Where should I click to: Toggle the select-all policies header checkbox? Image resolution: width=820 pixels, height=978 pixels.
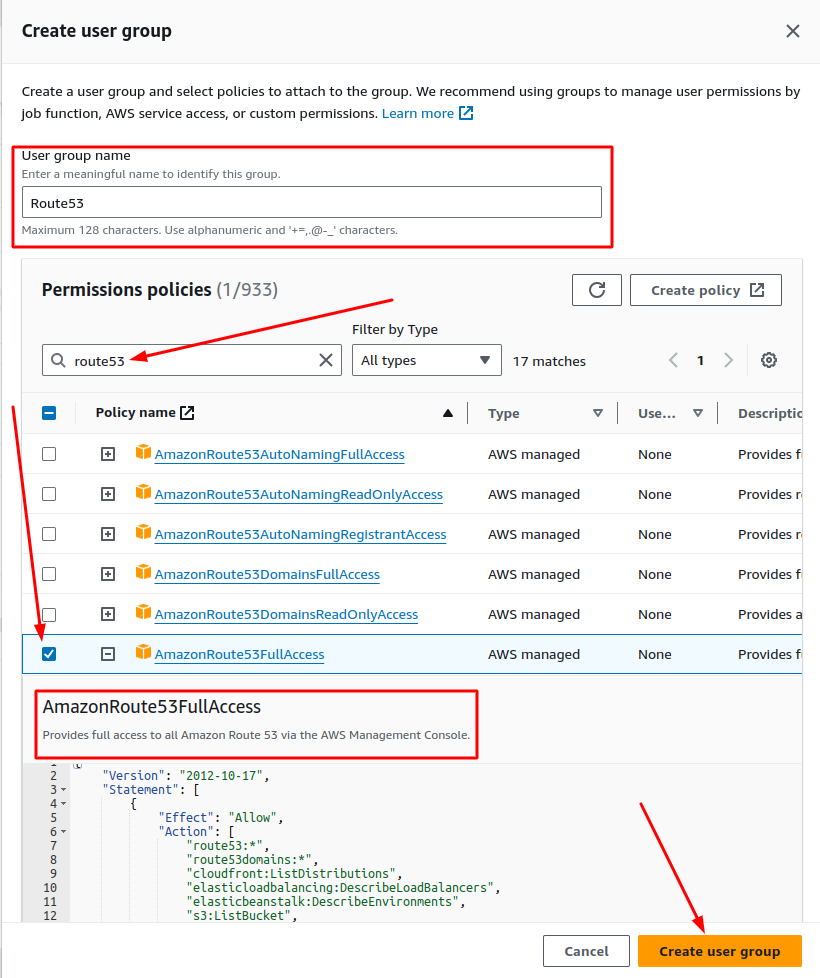[49, 413]
